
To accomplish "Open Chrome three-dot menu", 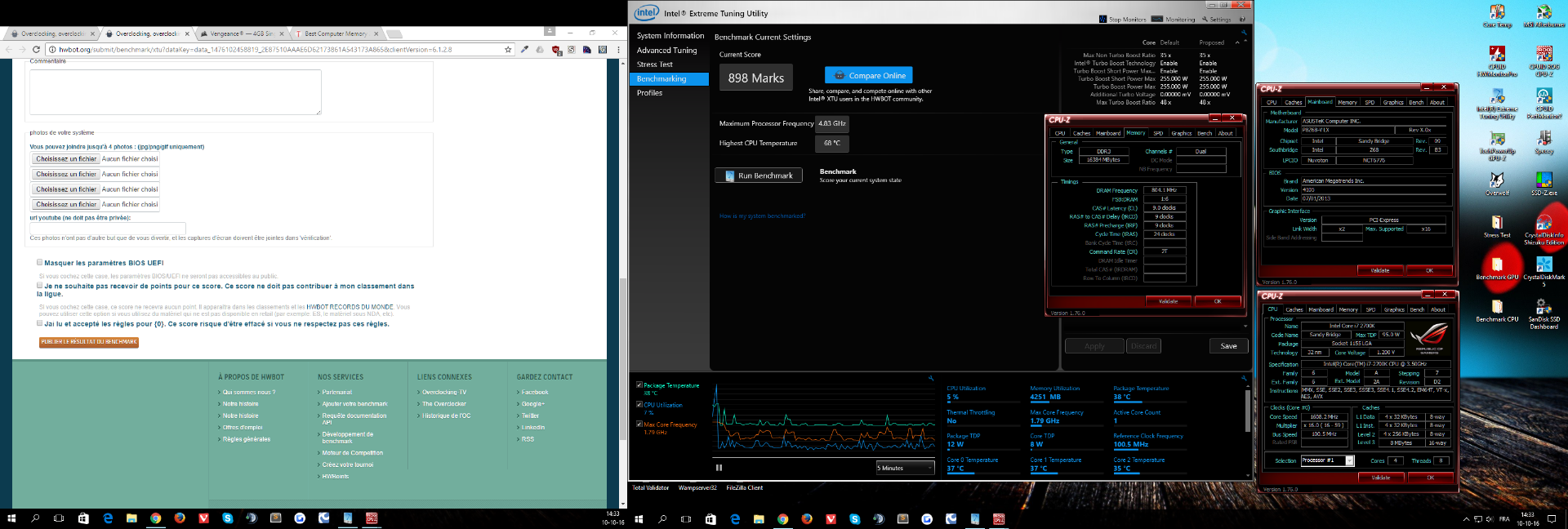I will 617,49.
